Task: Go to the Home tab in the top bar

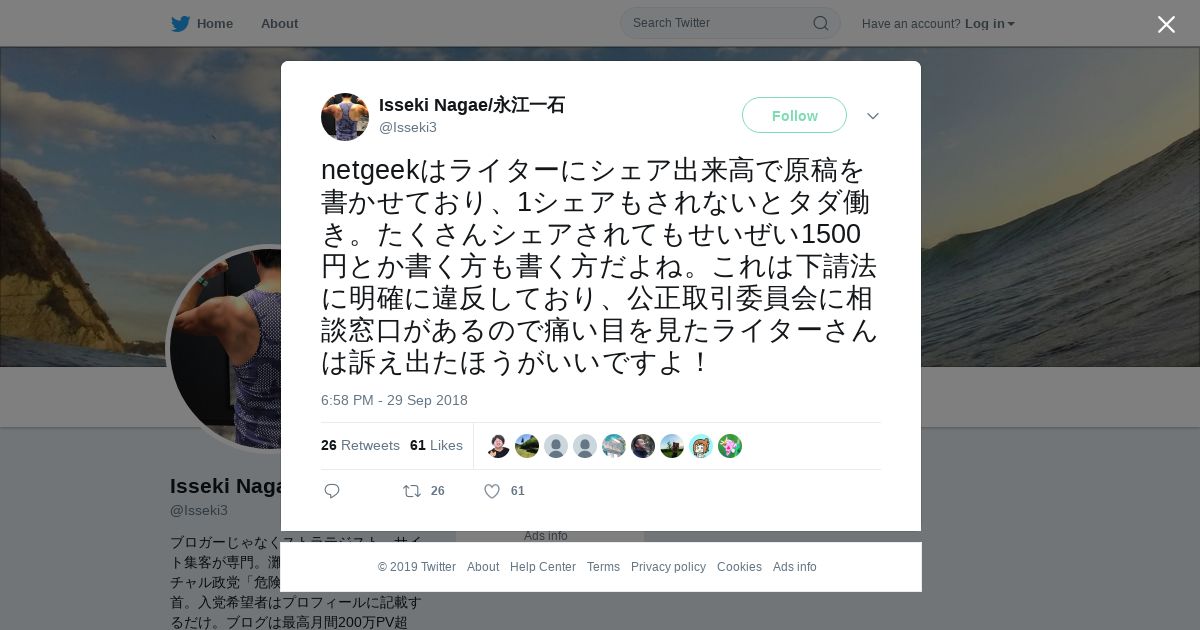Action: tap(214, 24)
